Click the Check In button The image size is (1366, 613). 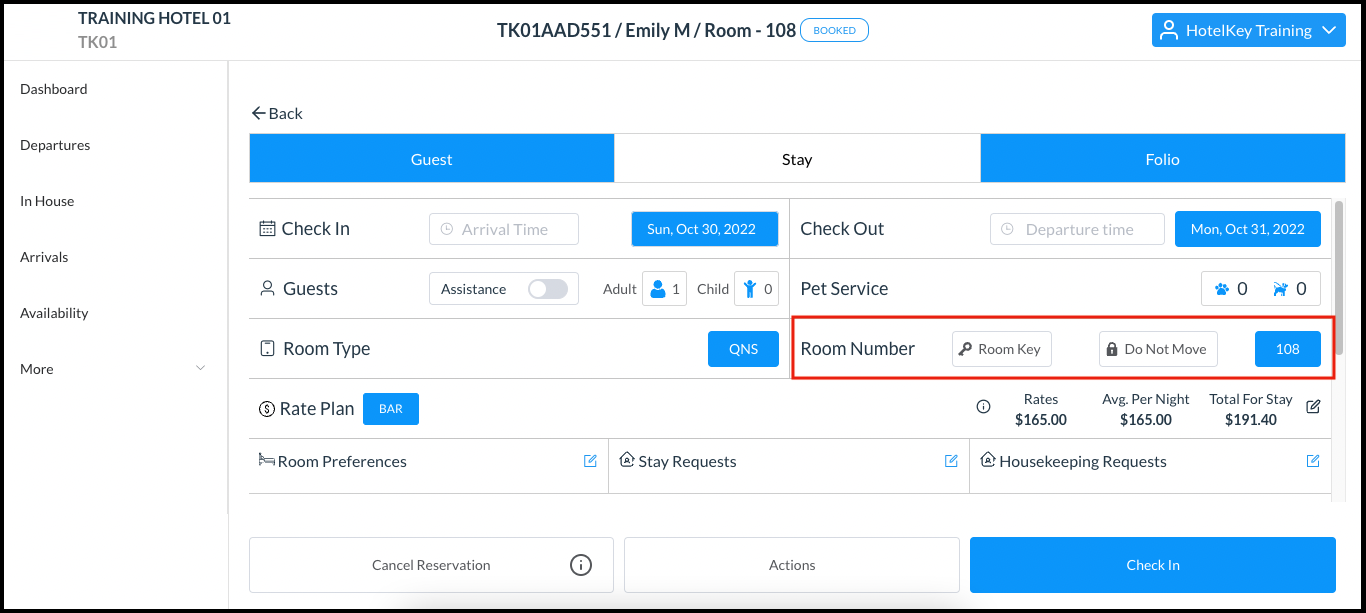coord(1152,564)
